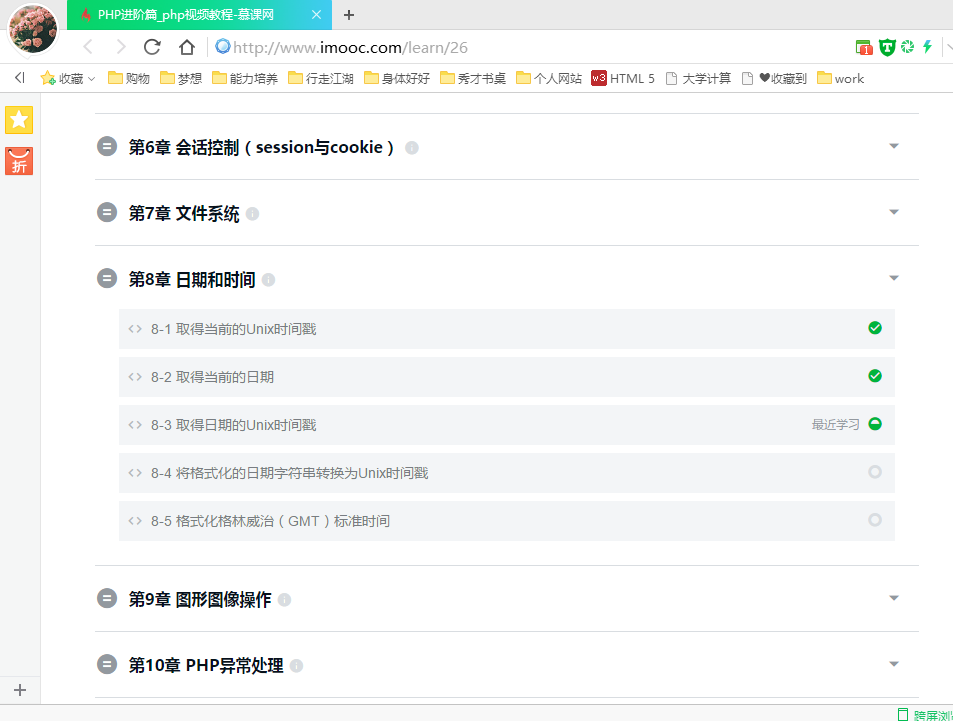Image resolution: width=953 pixels, height=721 pixels.
Task: Expand 第9章 图形图像操作 chapter
Action: (x=893, y=597)
